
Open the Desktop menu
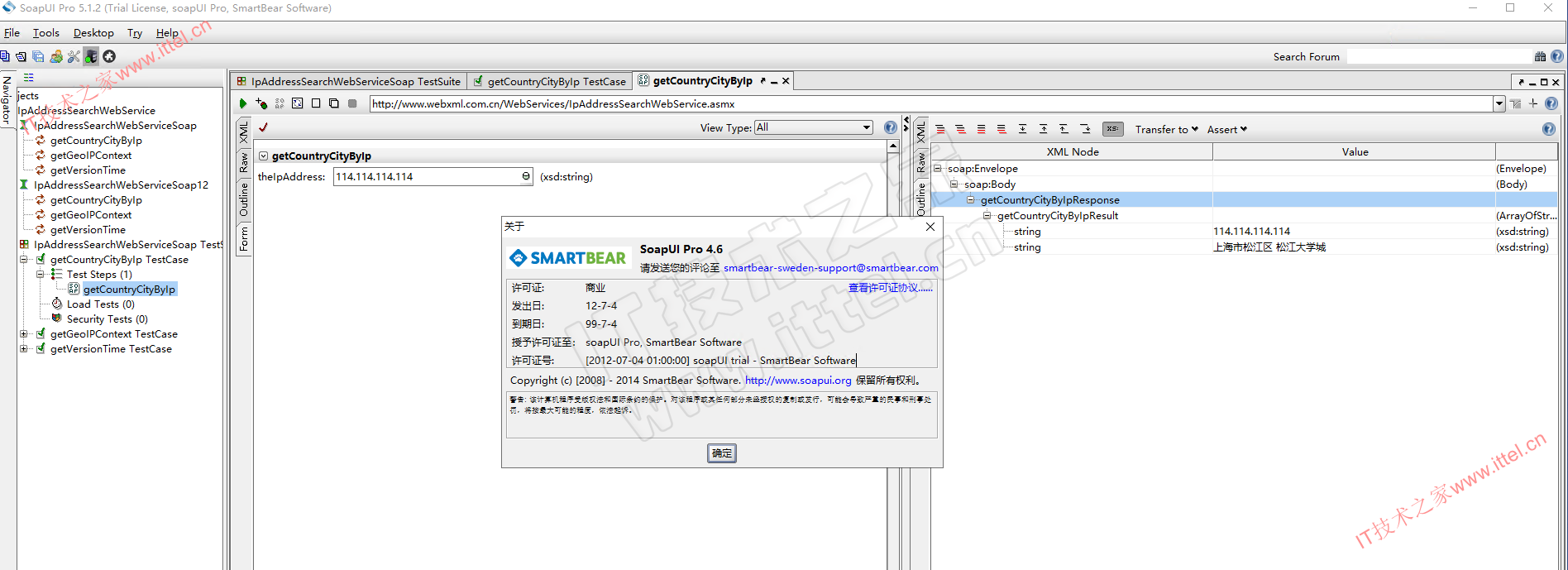93,32
